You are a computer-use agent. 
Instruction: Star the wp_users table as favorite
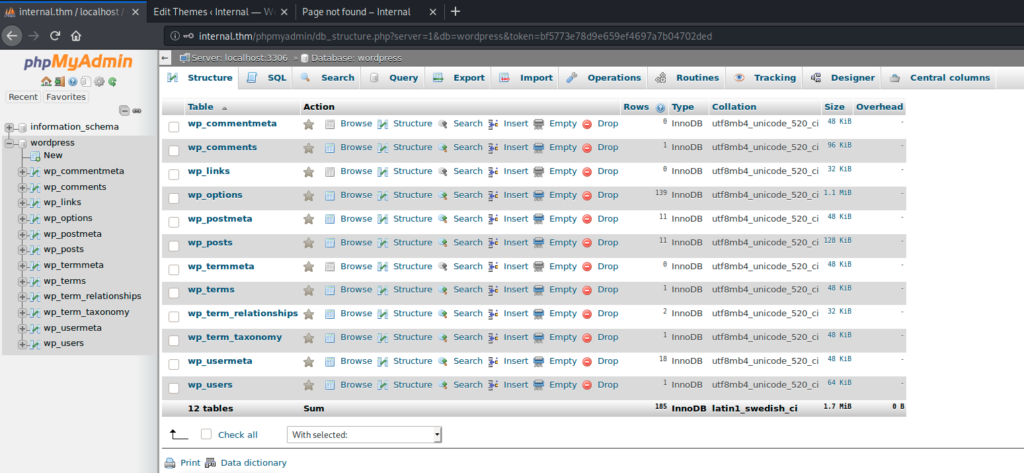click(309, 385)
